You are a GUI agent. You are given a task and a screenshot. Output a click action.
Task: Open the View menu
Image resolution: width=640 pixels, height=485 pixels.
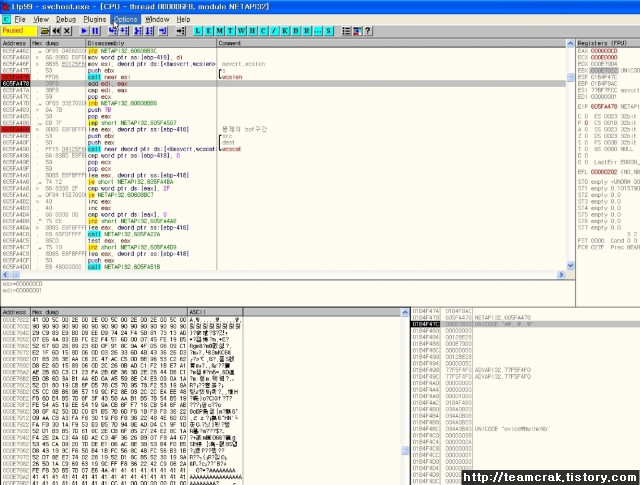click(x=41, y=19)
